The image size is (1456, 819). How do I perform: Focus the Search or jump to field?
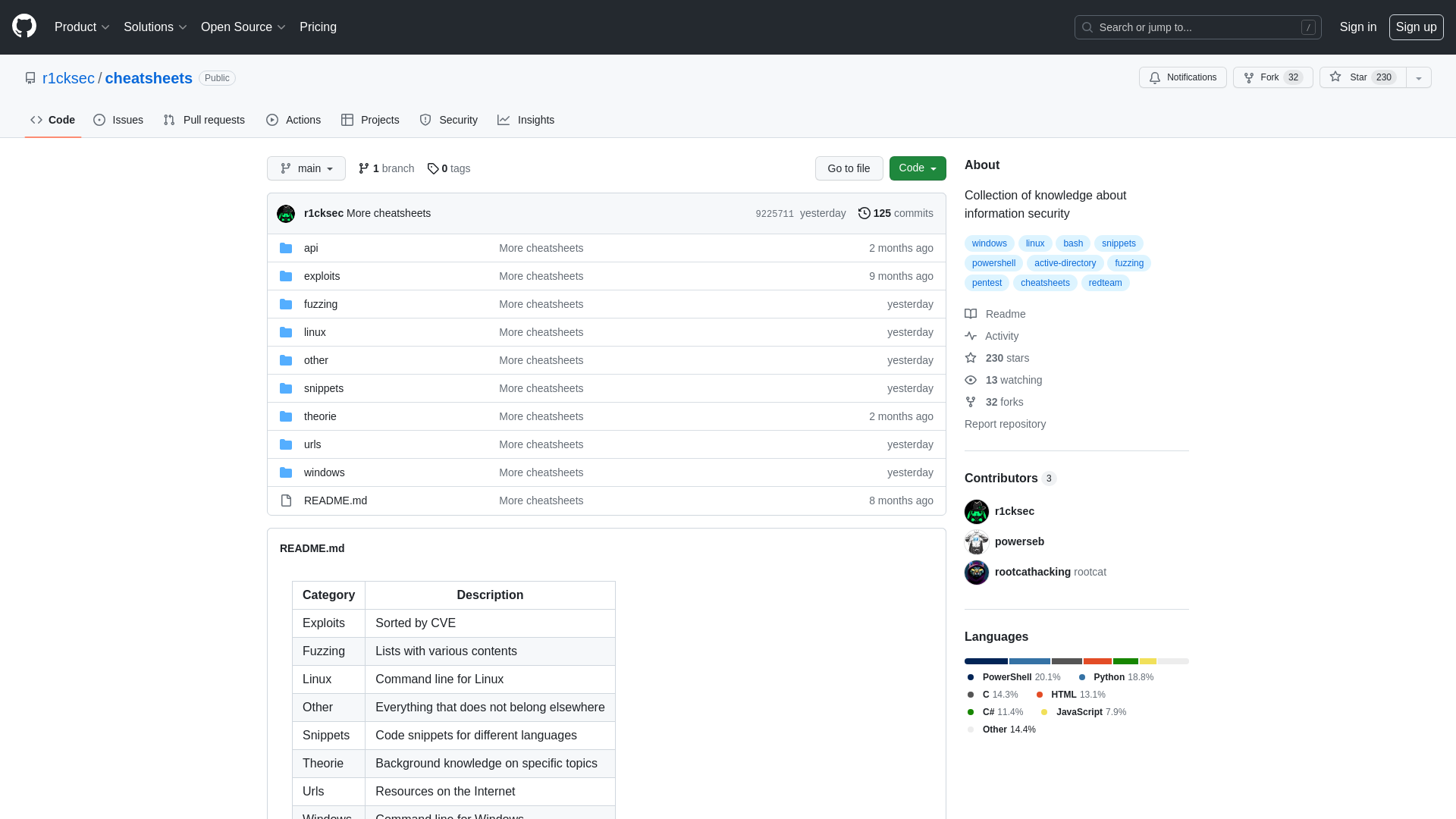pos(1198,27)
